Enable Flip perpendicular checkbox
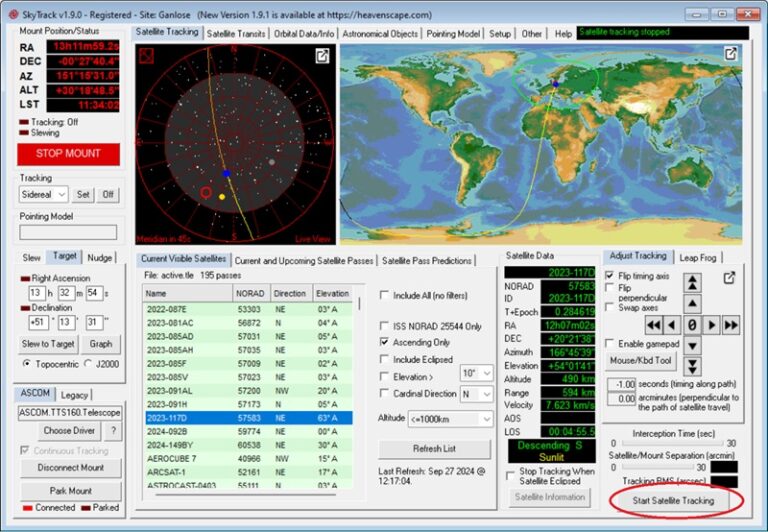 609,288
